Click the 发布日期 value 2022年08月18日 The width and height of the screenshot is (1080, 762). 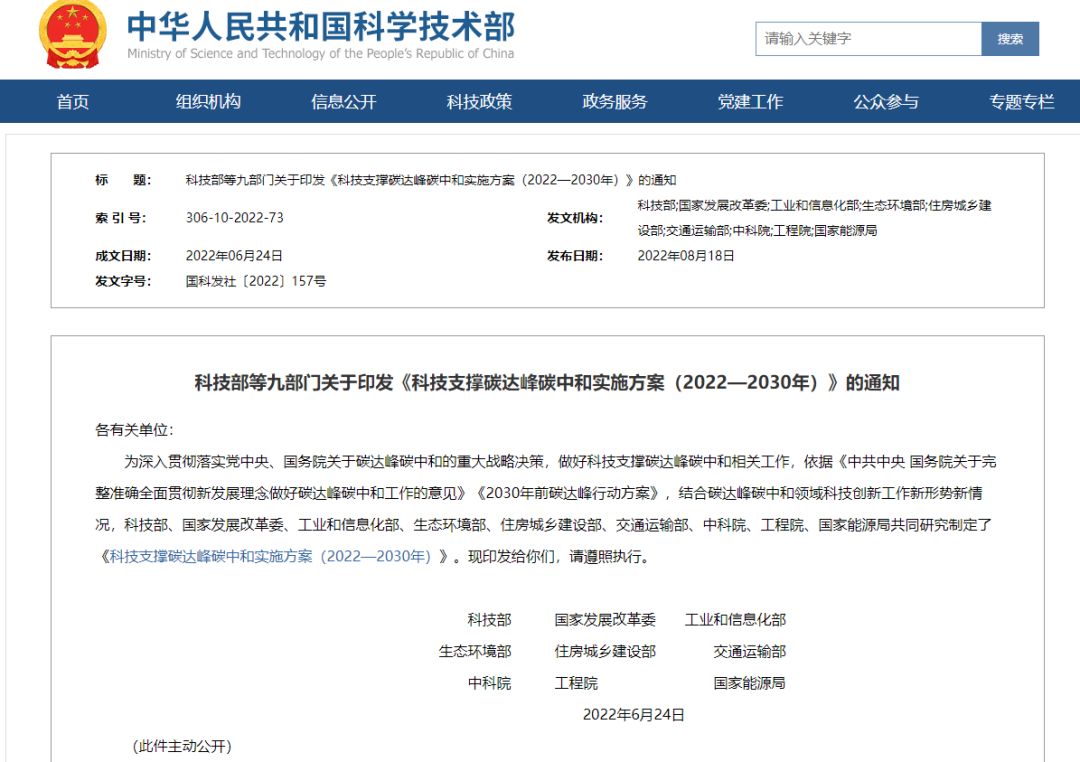(x=686, y=256)
